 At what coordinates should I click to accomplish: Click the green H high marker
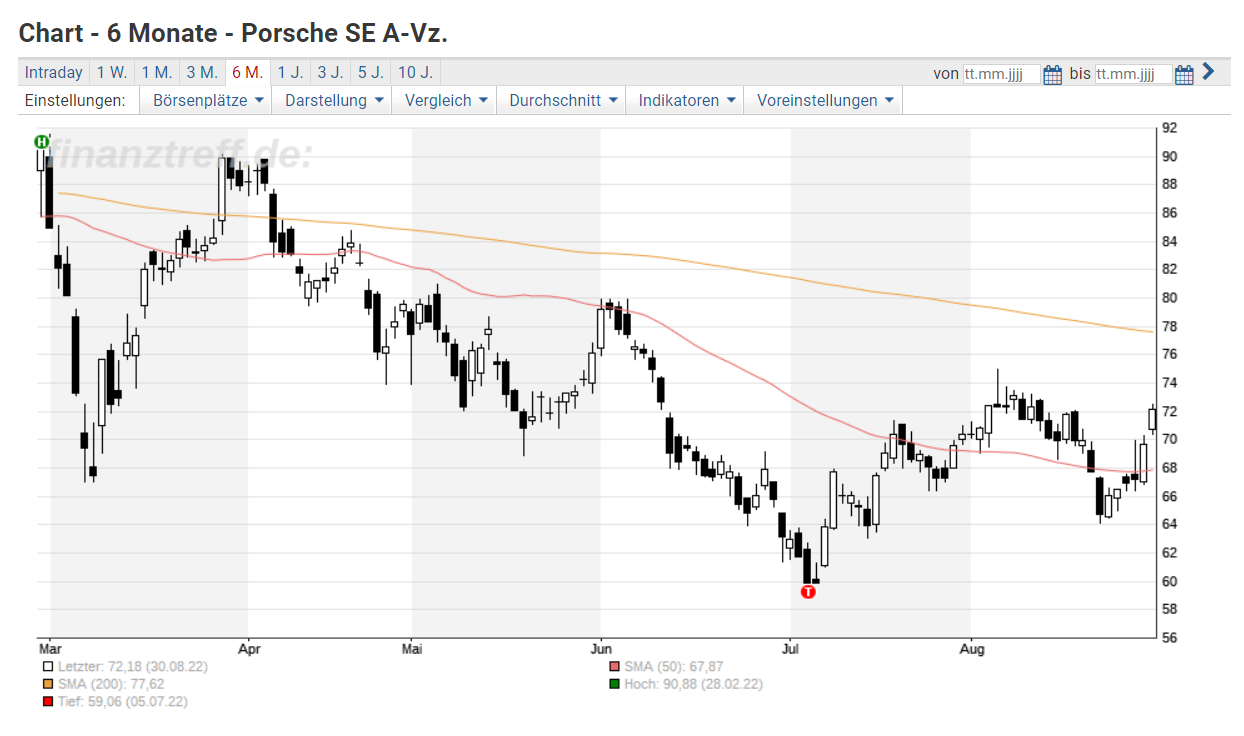41,142
